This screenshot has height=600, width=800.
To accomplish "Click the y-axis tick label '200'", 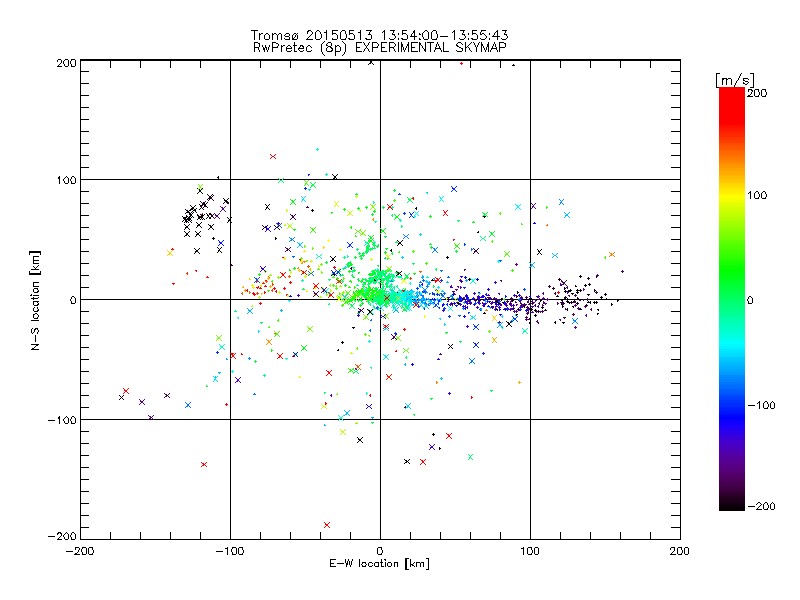I will click(x=66, y=63).
